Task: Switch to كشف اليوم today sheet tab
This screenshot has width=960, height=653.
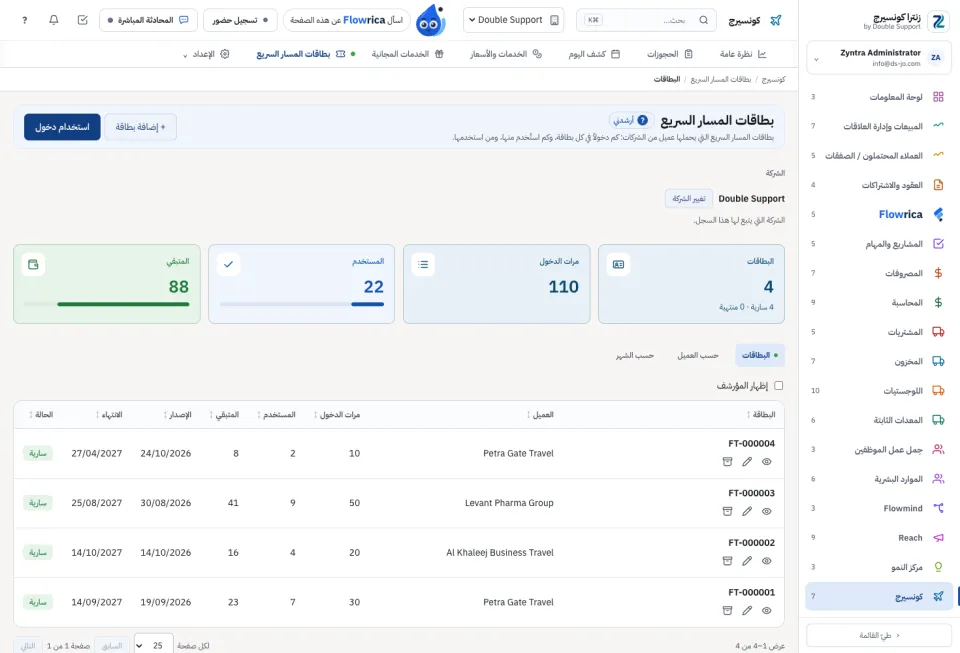Action: pos(594,54)
